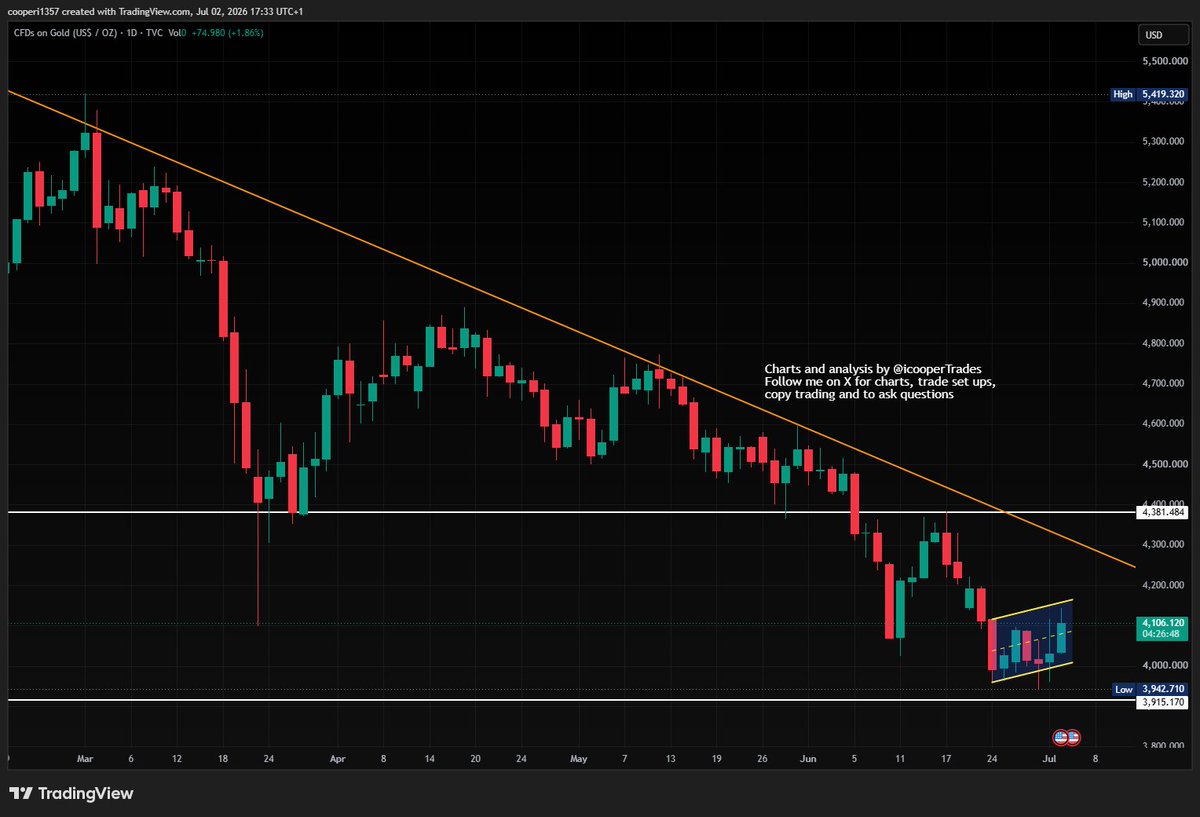Click the Low 3,942.710 price label

[1150, 689]
